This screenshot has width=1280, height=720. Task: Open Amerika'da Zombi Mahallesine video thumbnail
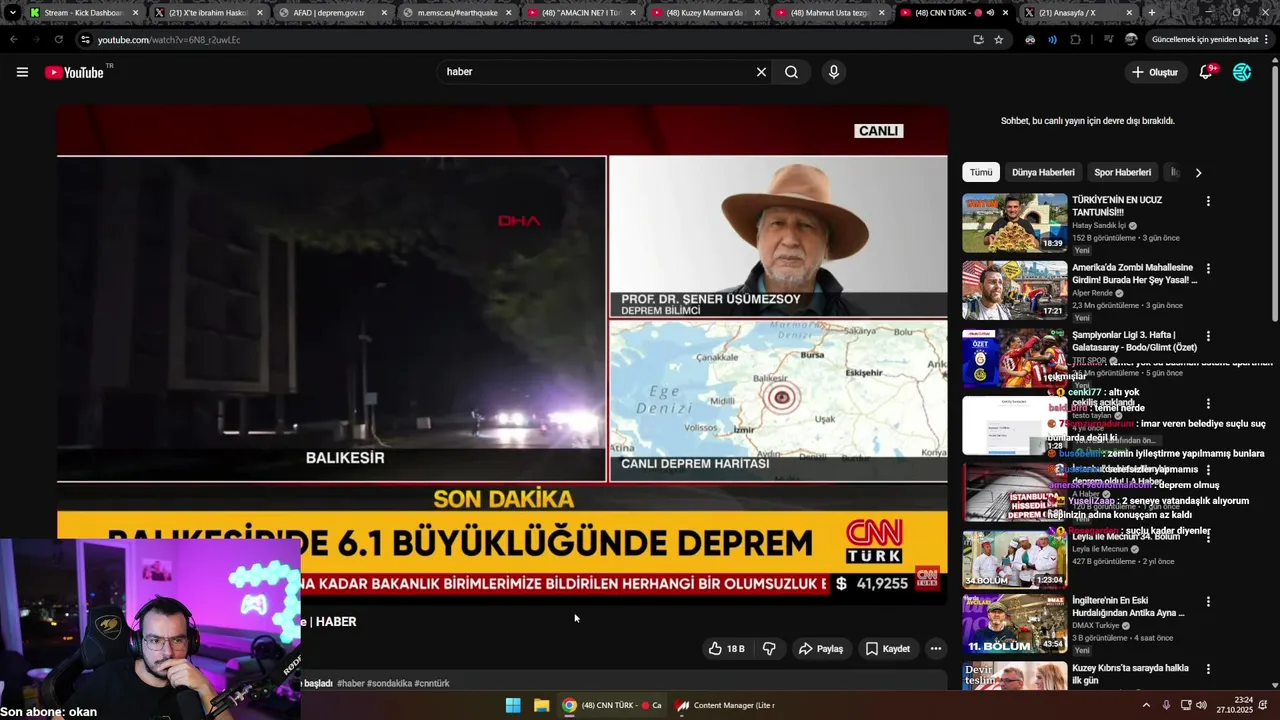pyautogui.click(x=1014, y=290)
